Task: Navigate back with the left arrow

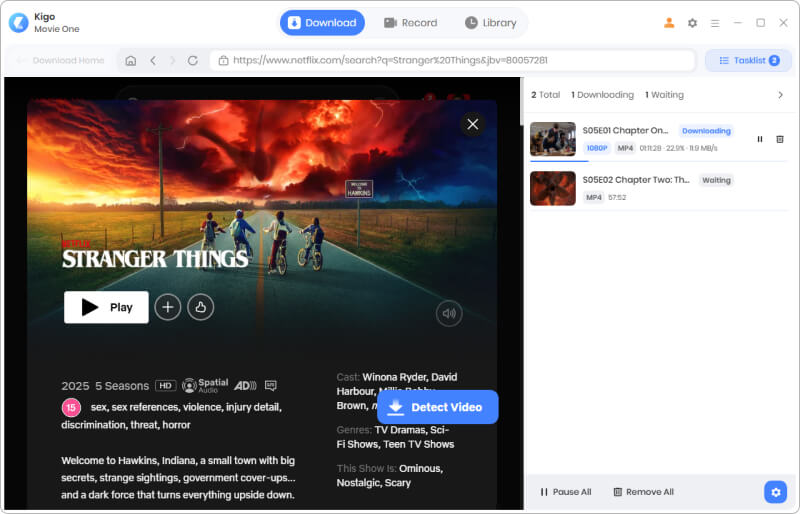Action: coord(153,60)
